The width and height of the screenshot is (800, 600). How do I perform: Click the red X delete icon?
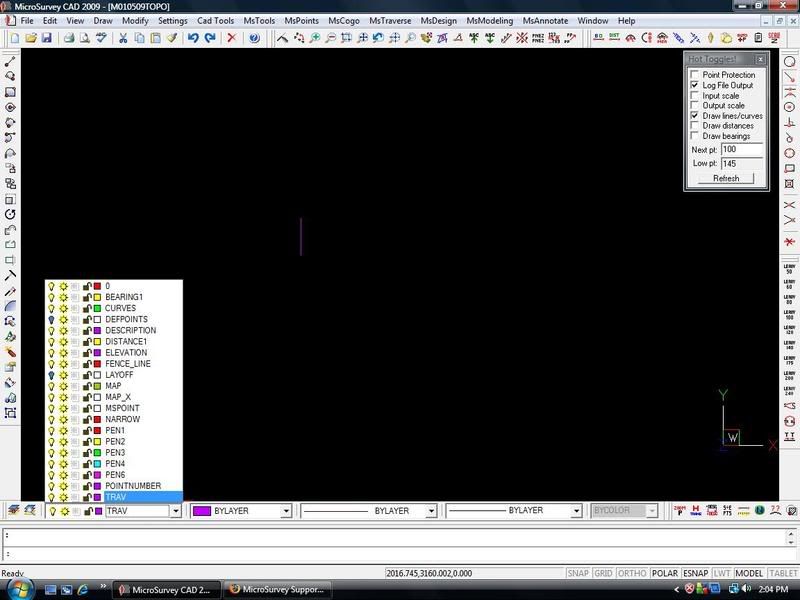tap(232, 38)
